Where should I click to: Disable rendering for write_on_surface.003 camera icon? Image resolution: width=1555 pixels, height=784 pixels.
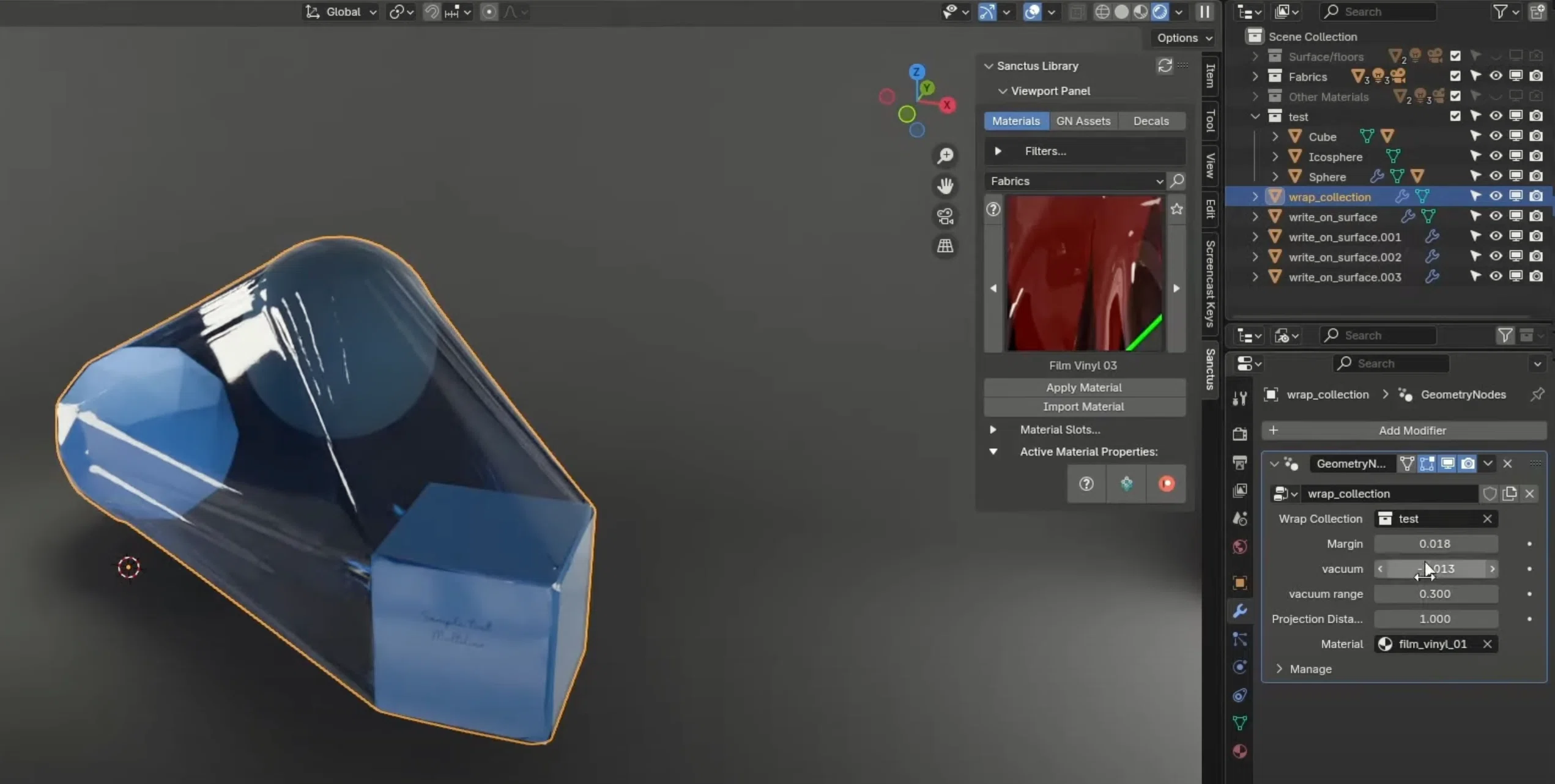click(x=1536, y=277)
